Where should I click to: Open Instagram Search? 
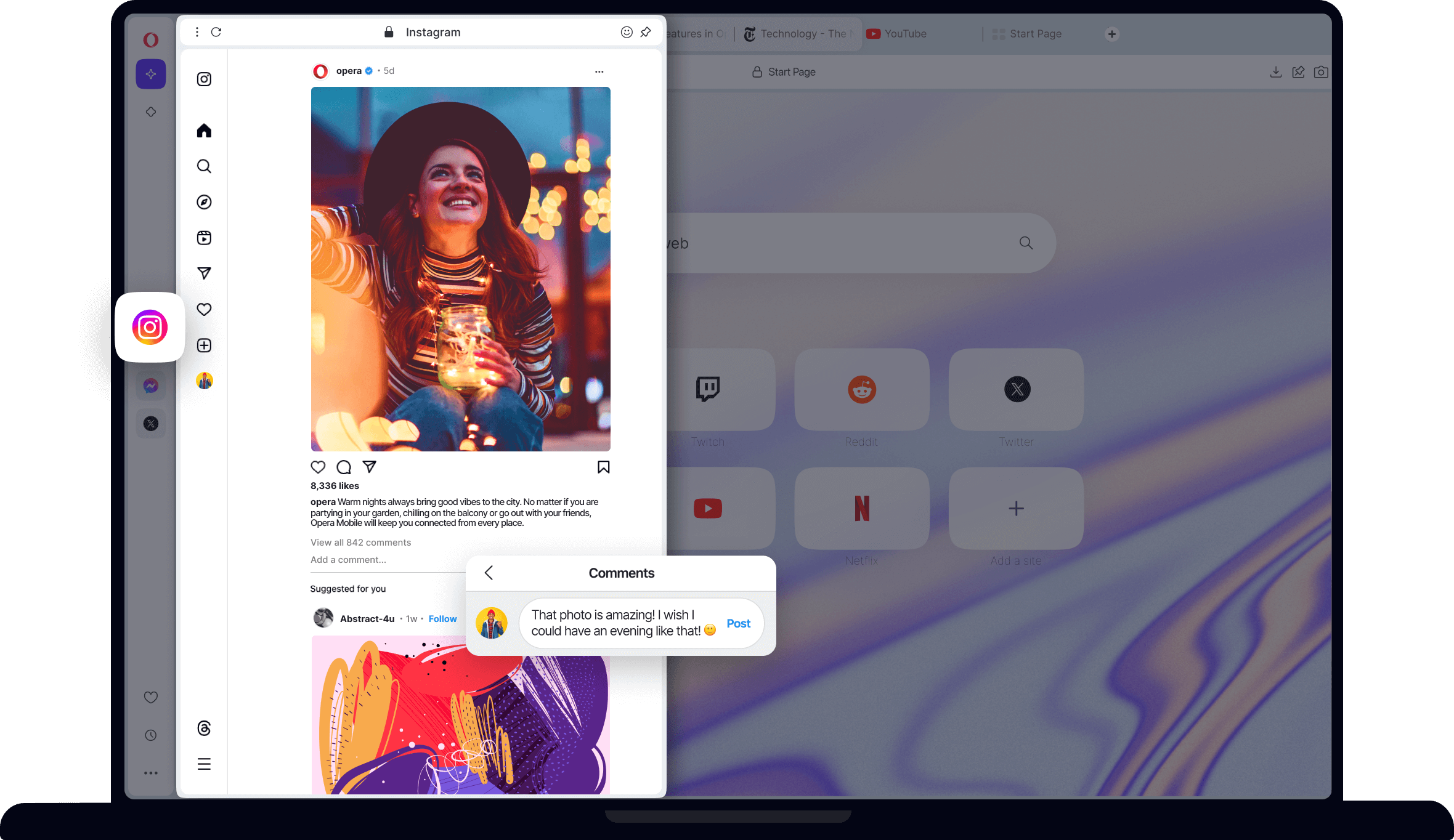pyautogui.click(x=203, y=166)
